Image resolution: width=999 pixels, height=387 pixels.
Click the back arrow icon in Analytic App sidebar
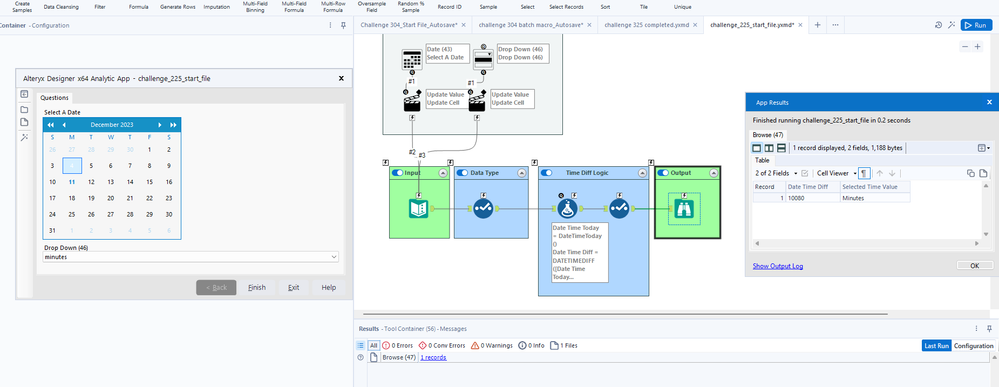24,94
